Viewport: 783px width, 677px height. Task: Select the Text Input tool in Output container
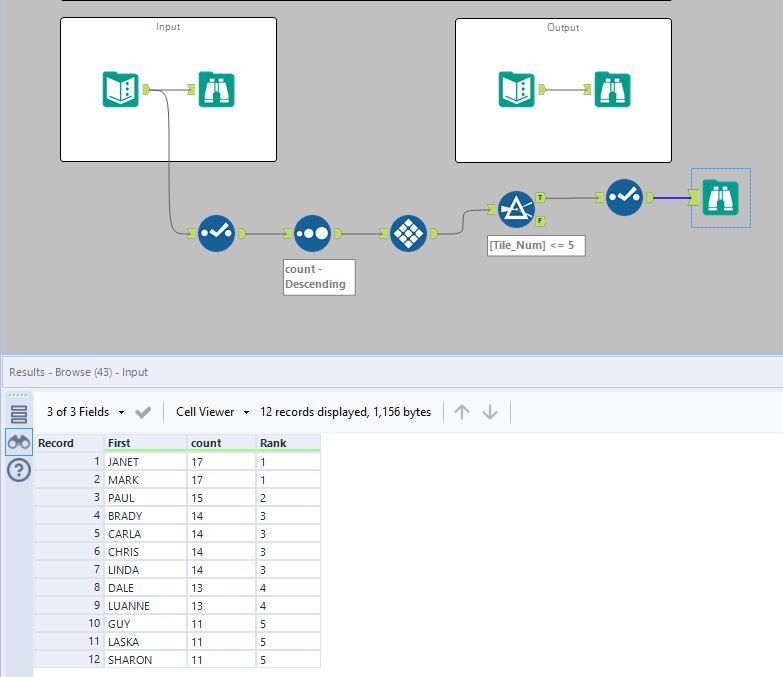516,89
